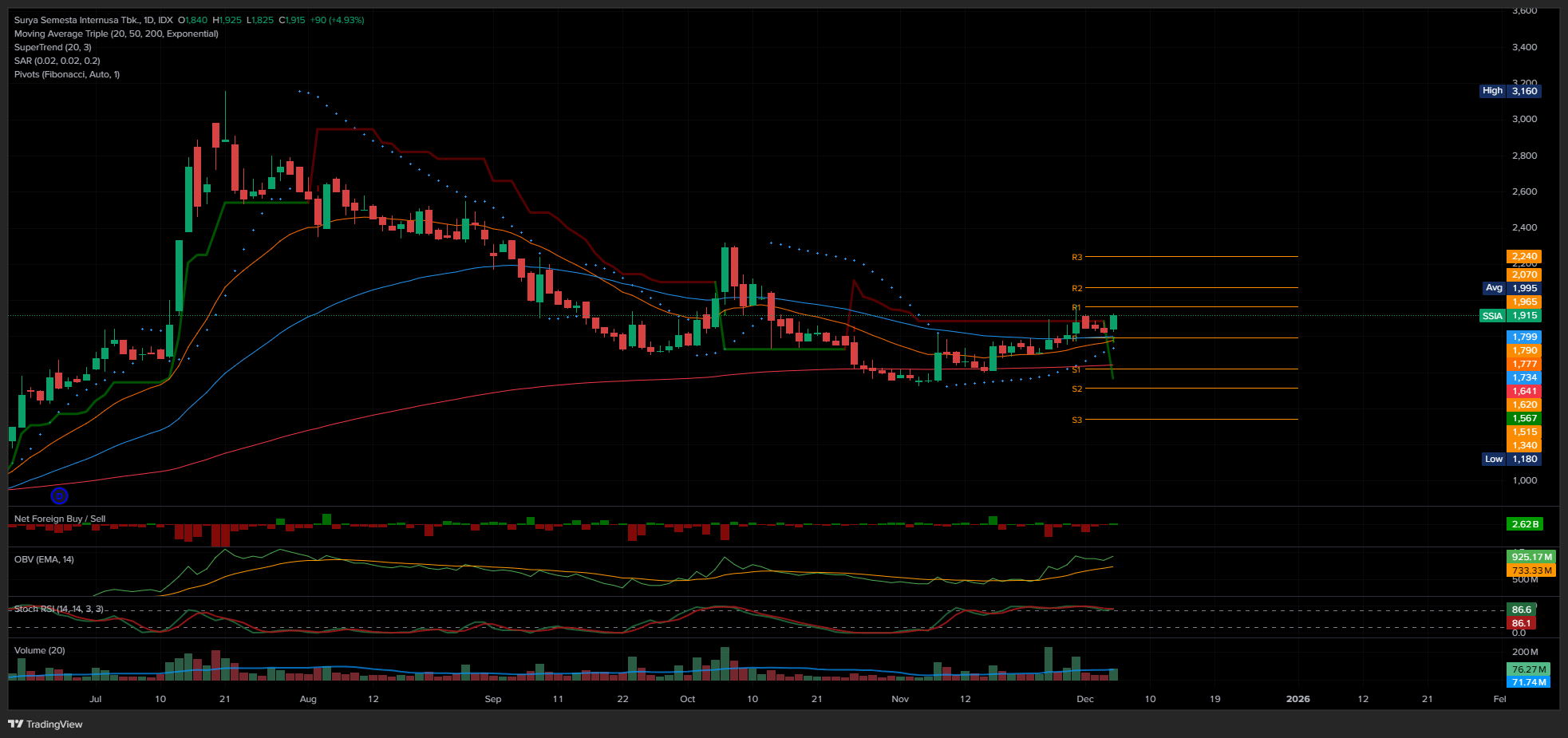Click the Avg 1,995 price label
The height and width of the screenshot is (738, 1568).
click(1511, 288)
